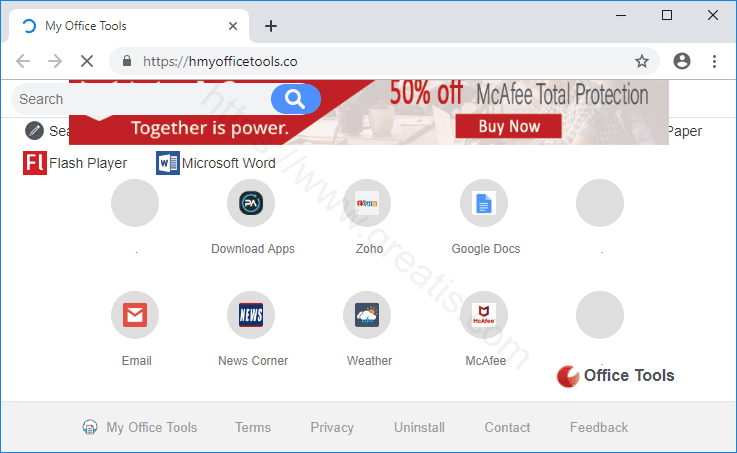Check the Weather shortcut icon
Viewport: 737px width, 453px height.
click(x=367, y=316)
